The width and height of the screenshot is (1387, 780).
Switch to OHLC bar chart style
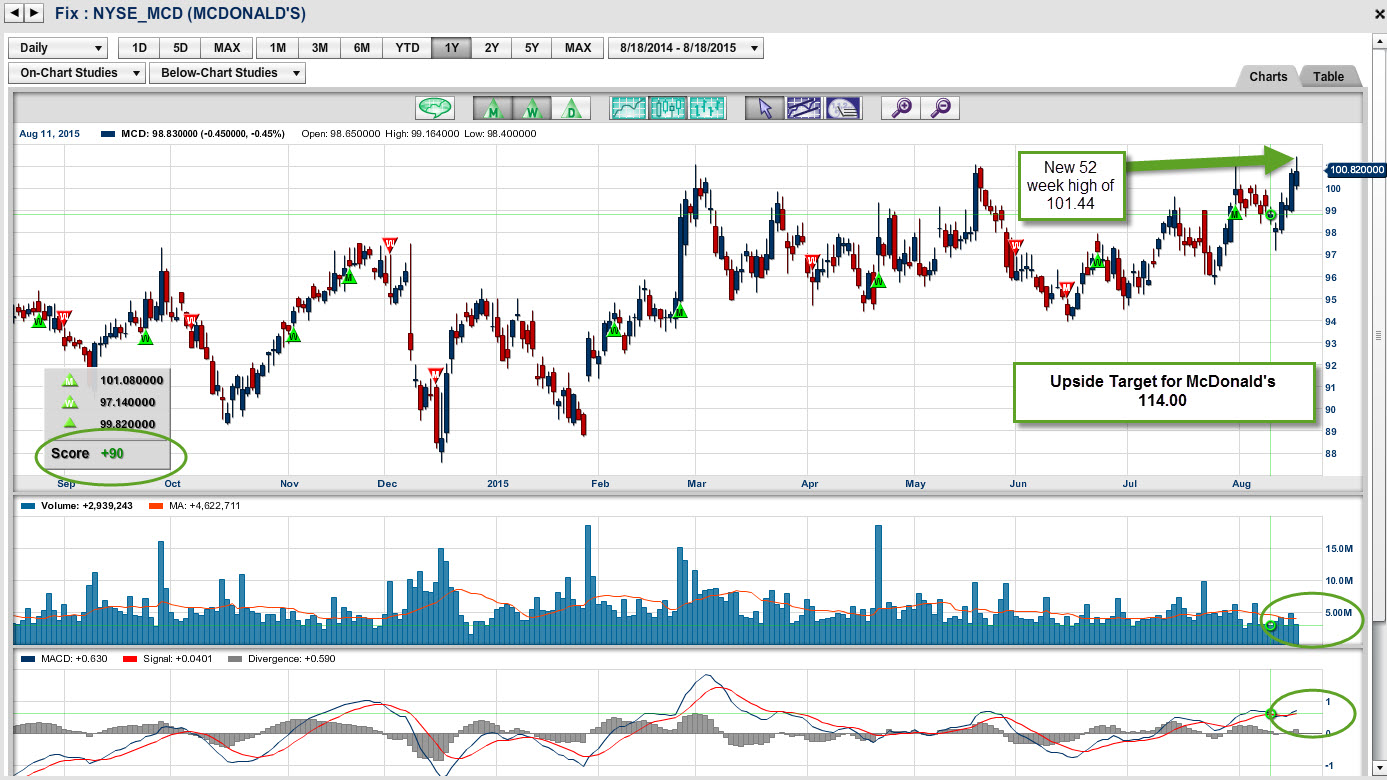[706, 108]
